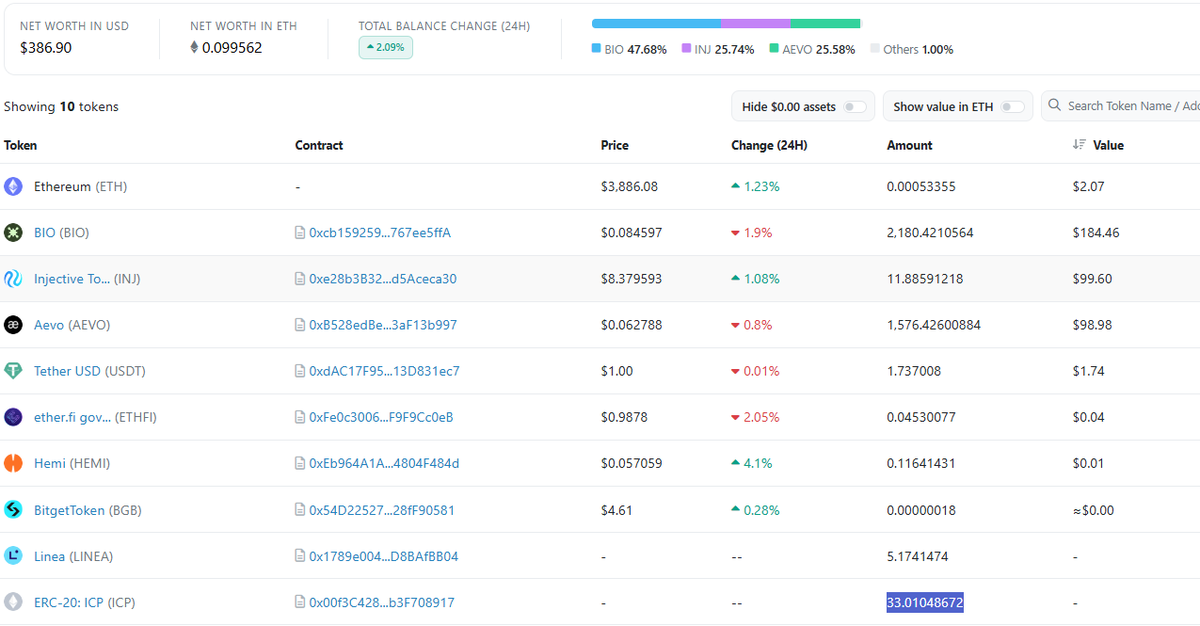This screenshot has height=626, width=1200.
Task: Open the ERC-20: ICP (ICP) token link
Action: coord(85,602)
